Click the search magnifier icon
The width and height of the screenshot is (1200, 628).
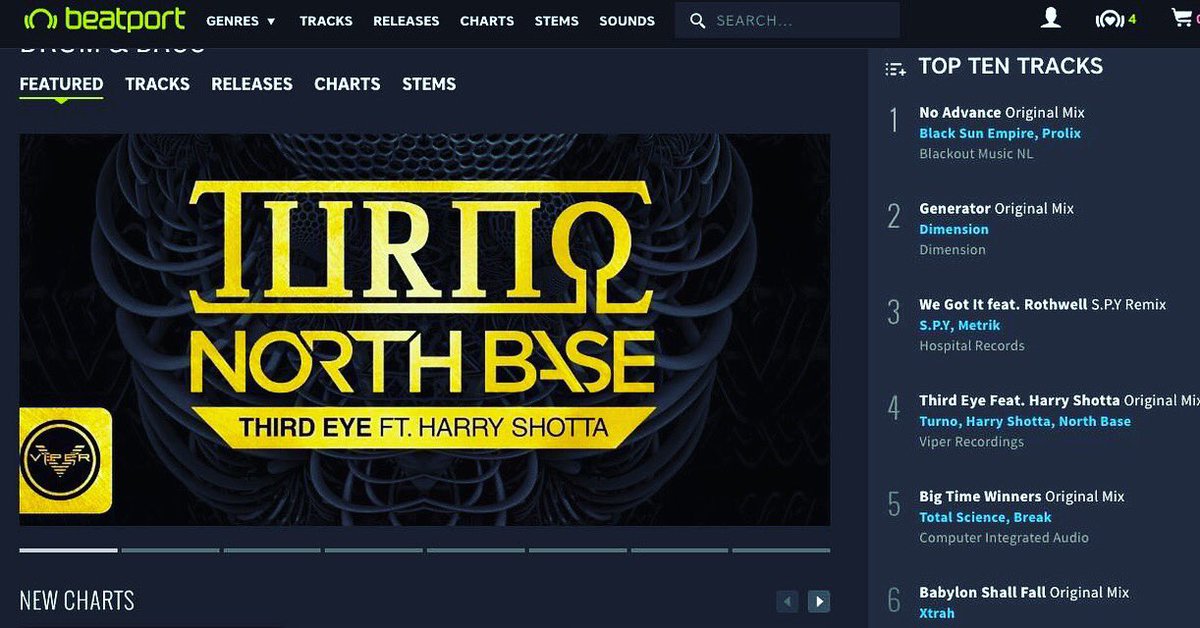click(698, 20)
